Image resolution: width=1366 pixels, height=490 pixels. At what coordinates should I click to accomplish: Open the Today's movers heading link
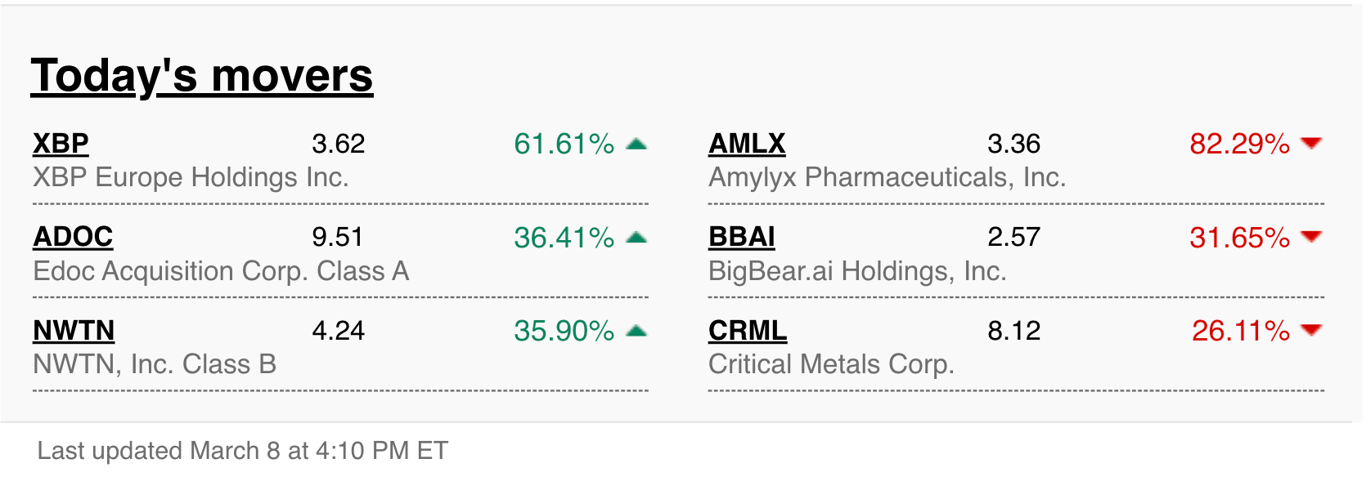[x=202, y=76]
